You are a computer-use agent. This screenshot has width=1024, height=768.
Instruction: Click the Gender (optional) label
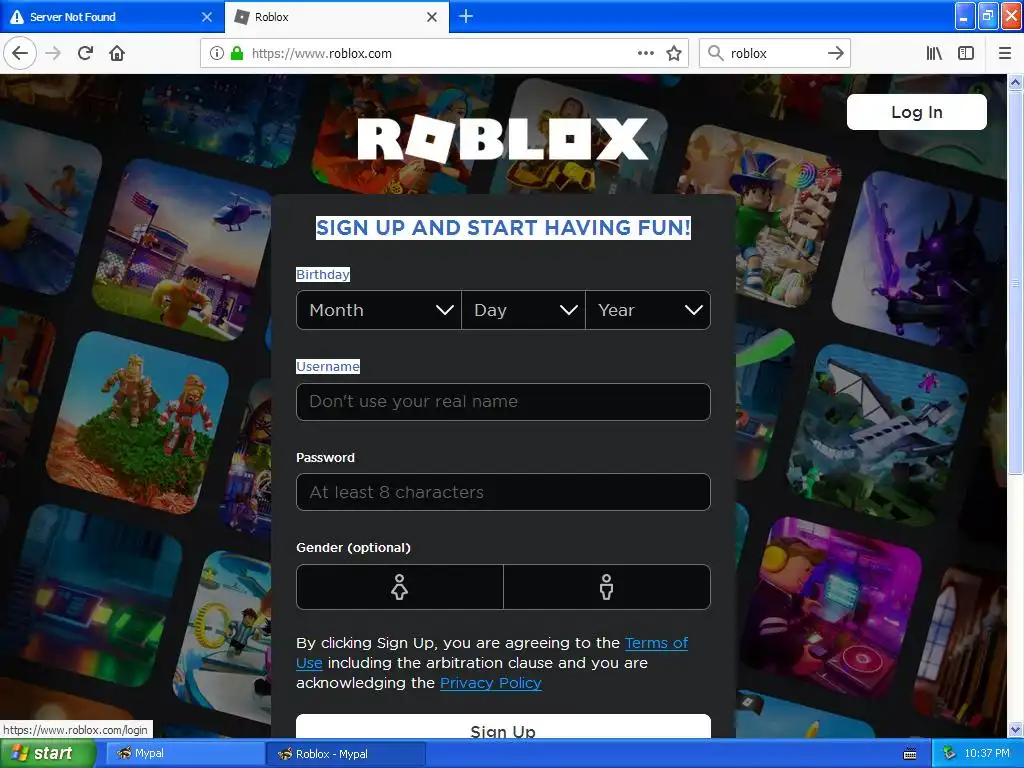pyautogui.click(x=353, y=548)
